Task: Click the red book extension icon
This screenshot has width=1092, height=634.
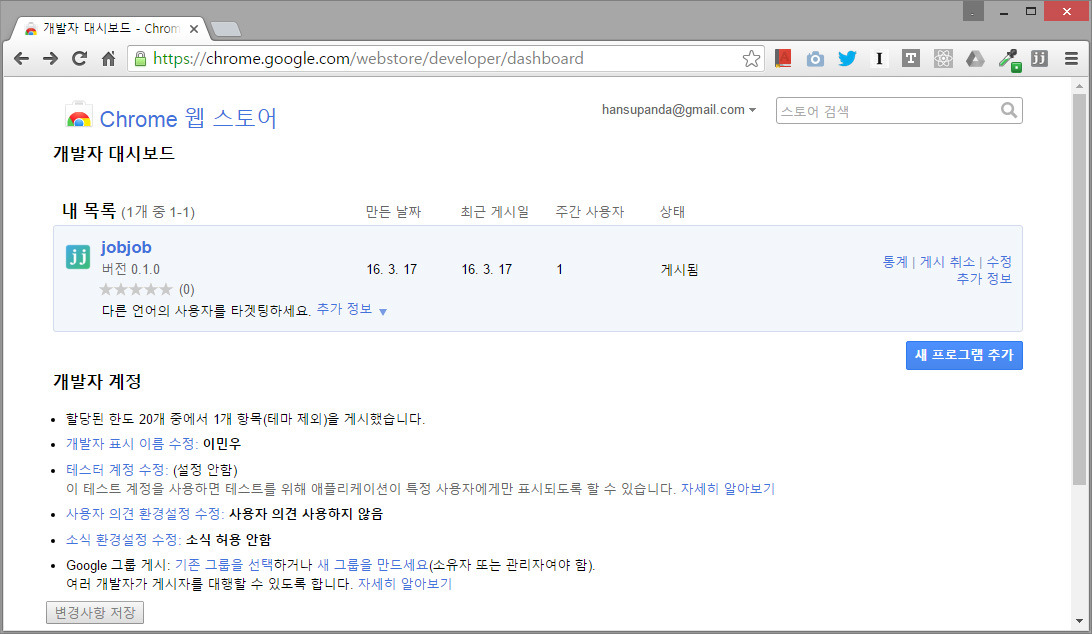Action: [783, 59]
